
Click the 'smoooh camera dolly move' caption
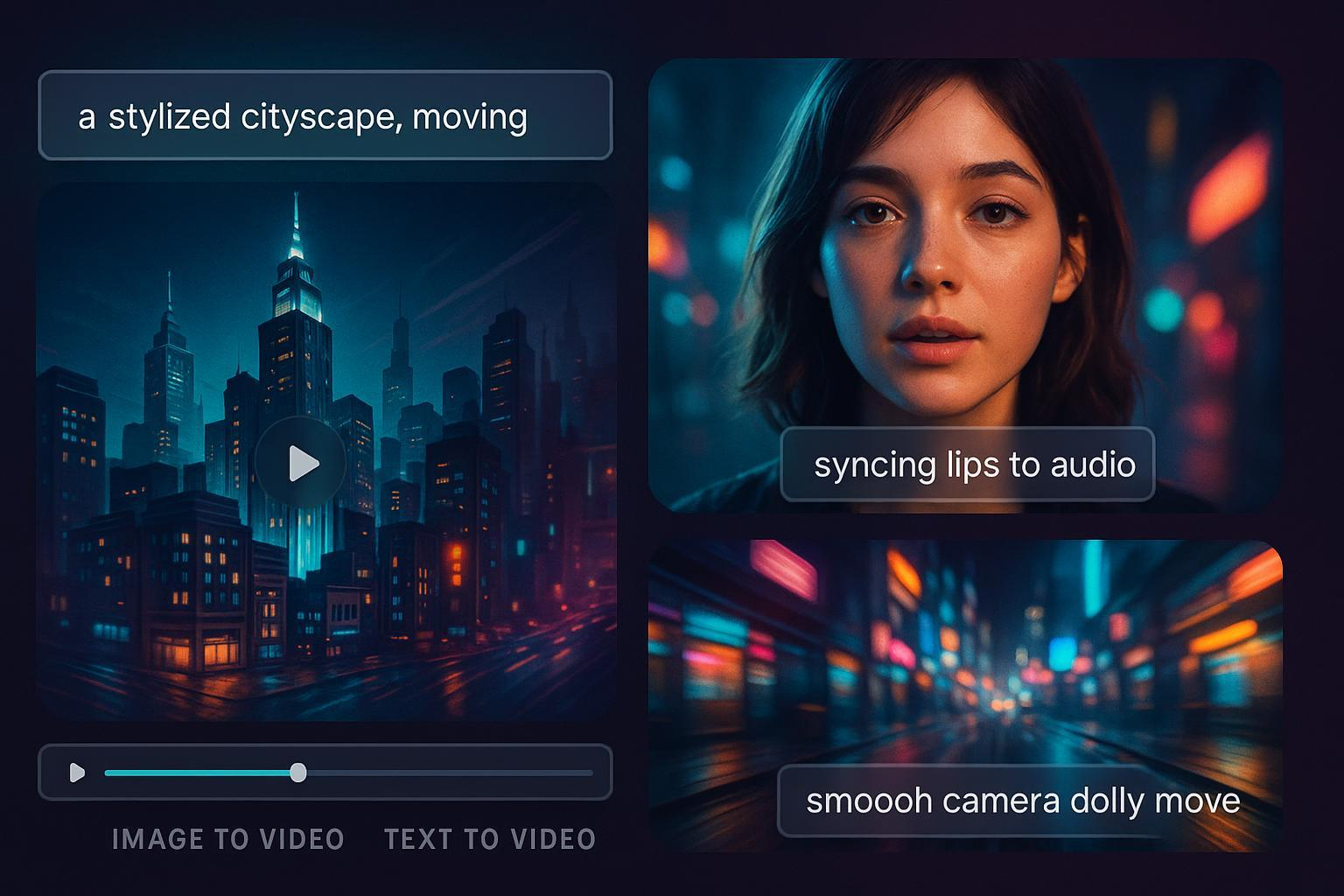click(1021, 799)
